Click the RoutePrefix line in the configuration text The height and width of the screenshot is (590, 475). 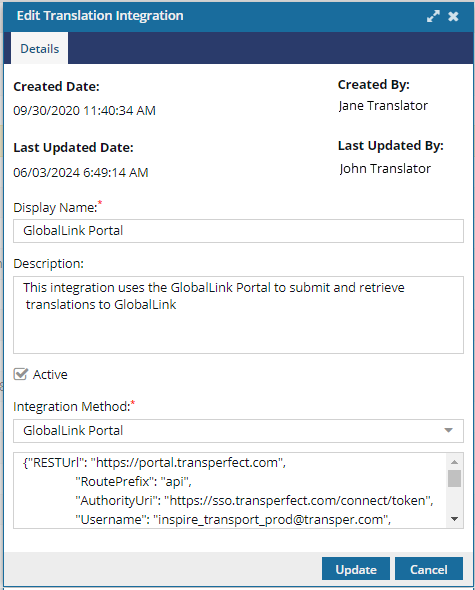point(134,481)
